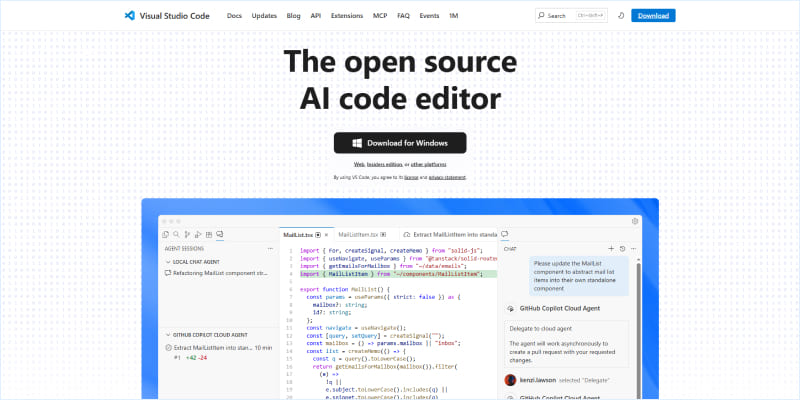Open the Events nav link
This screenshot has height=400, width=800.
pos(429,16)
